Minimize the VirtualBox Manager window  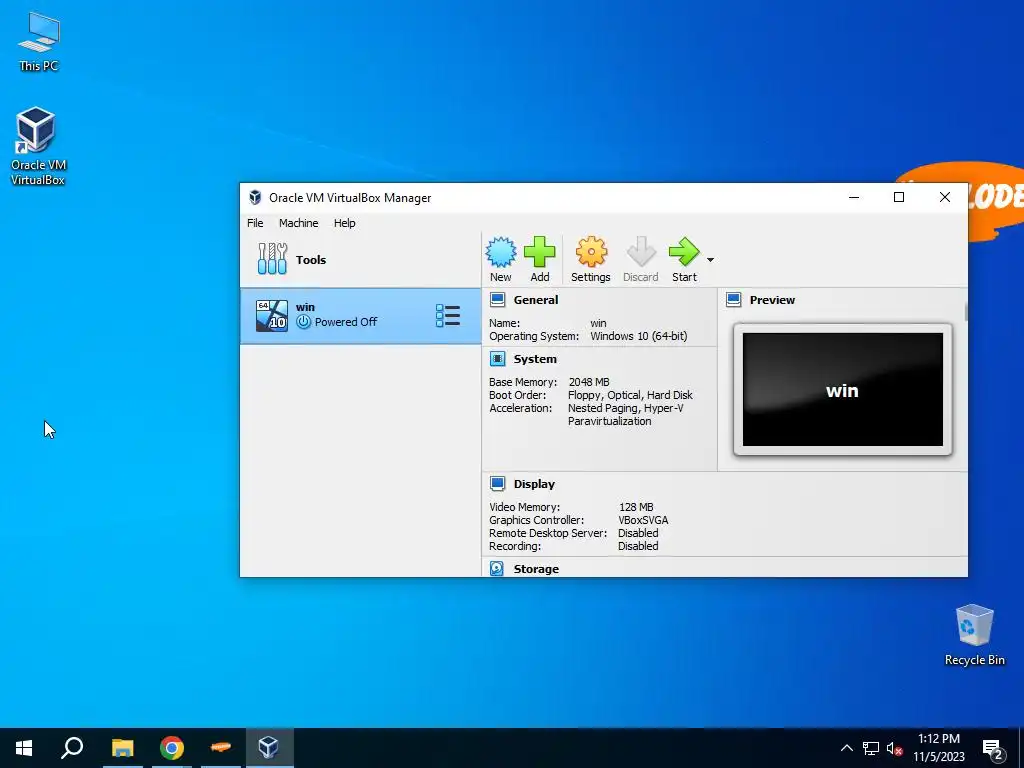854,197
